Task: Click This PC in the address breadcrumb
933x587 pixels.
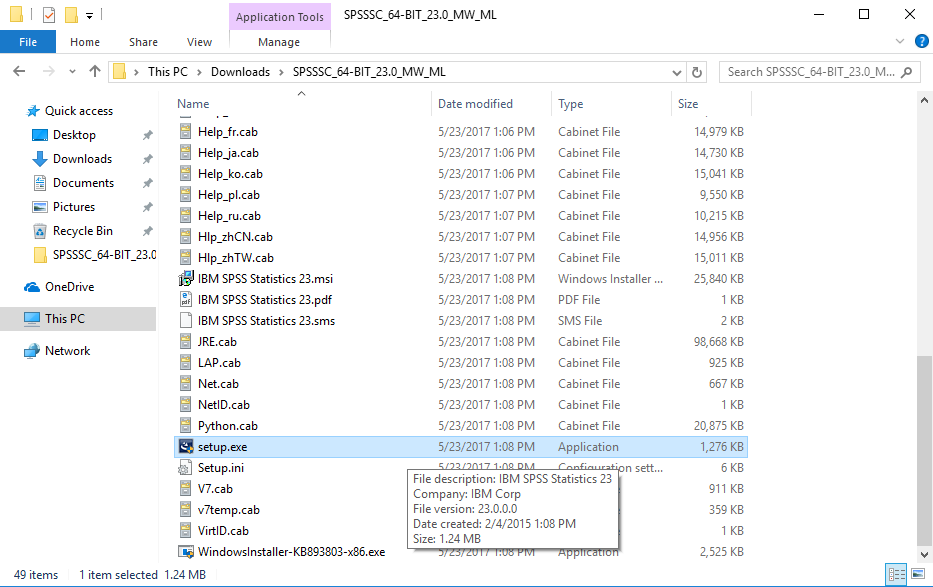Action: point(168,72)
